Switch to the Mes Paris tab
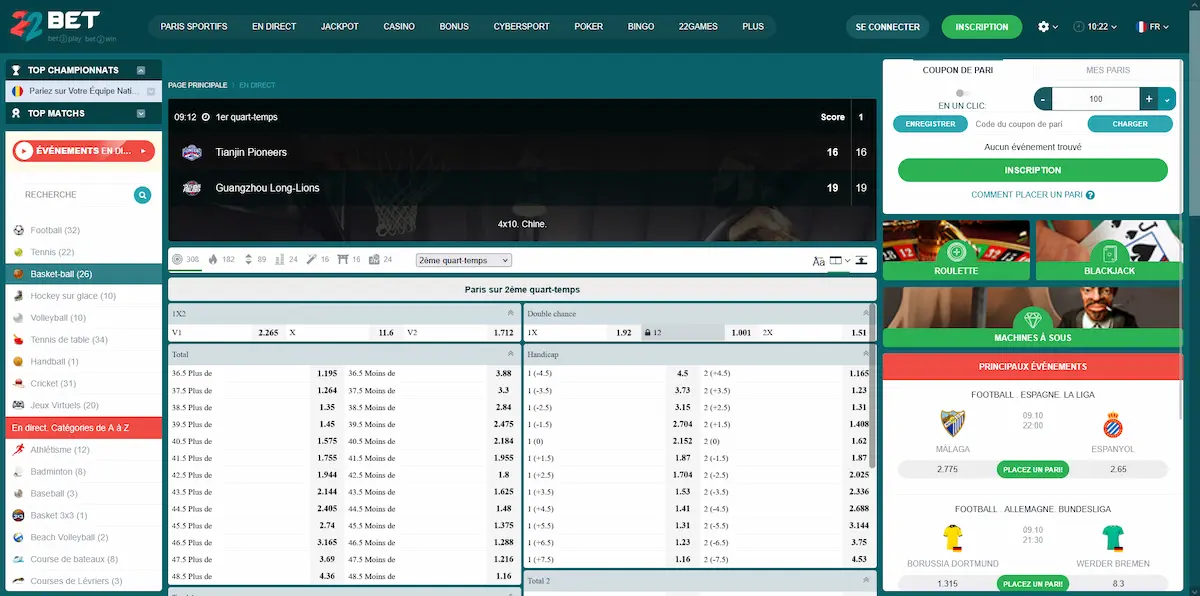Viewport: 1200px width, 596px height. 1108,70
